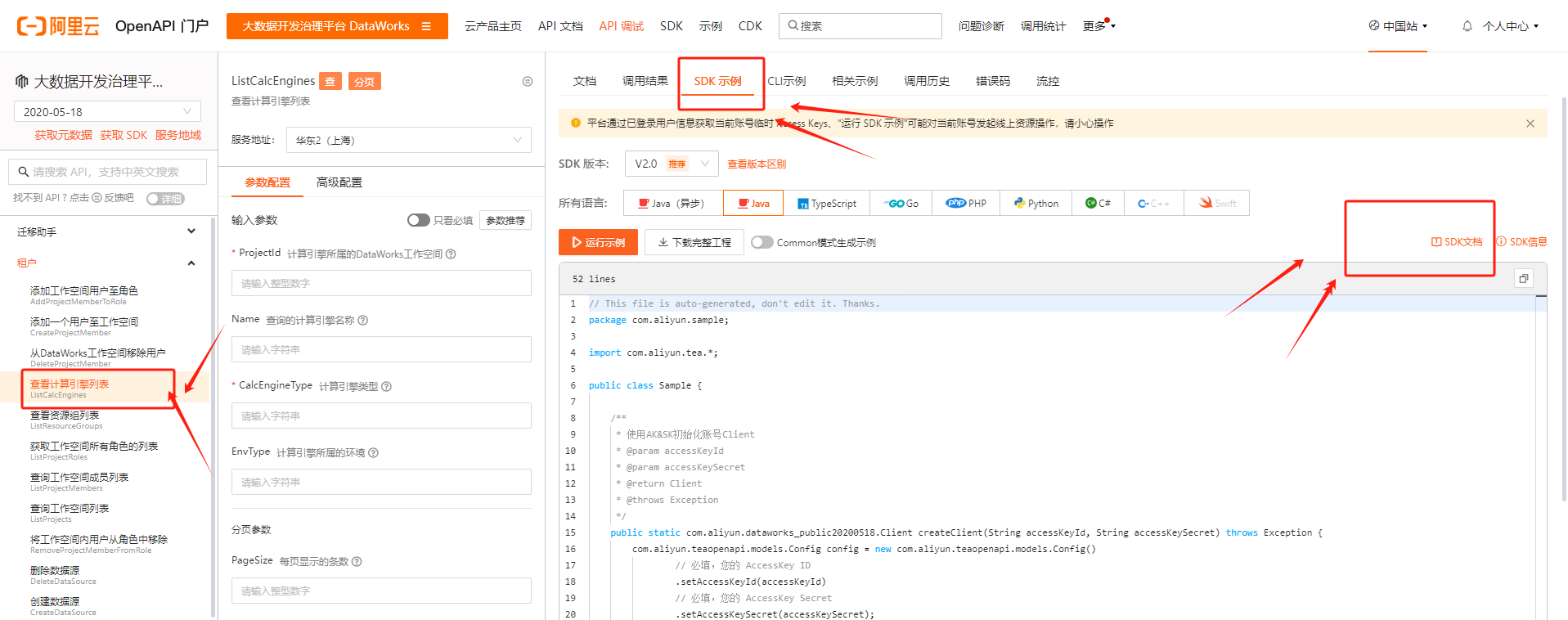The image size is (1568, 620).
Task: Click help icon next to CalcEngineType description
Action: [387, 387]
